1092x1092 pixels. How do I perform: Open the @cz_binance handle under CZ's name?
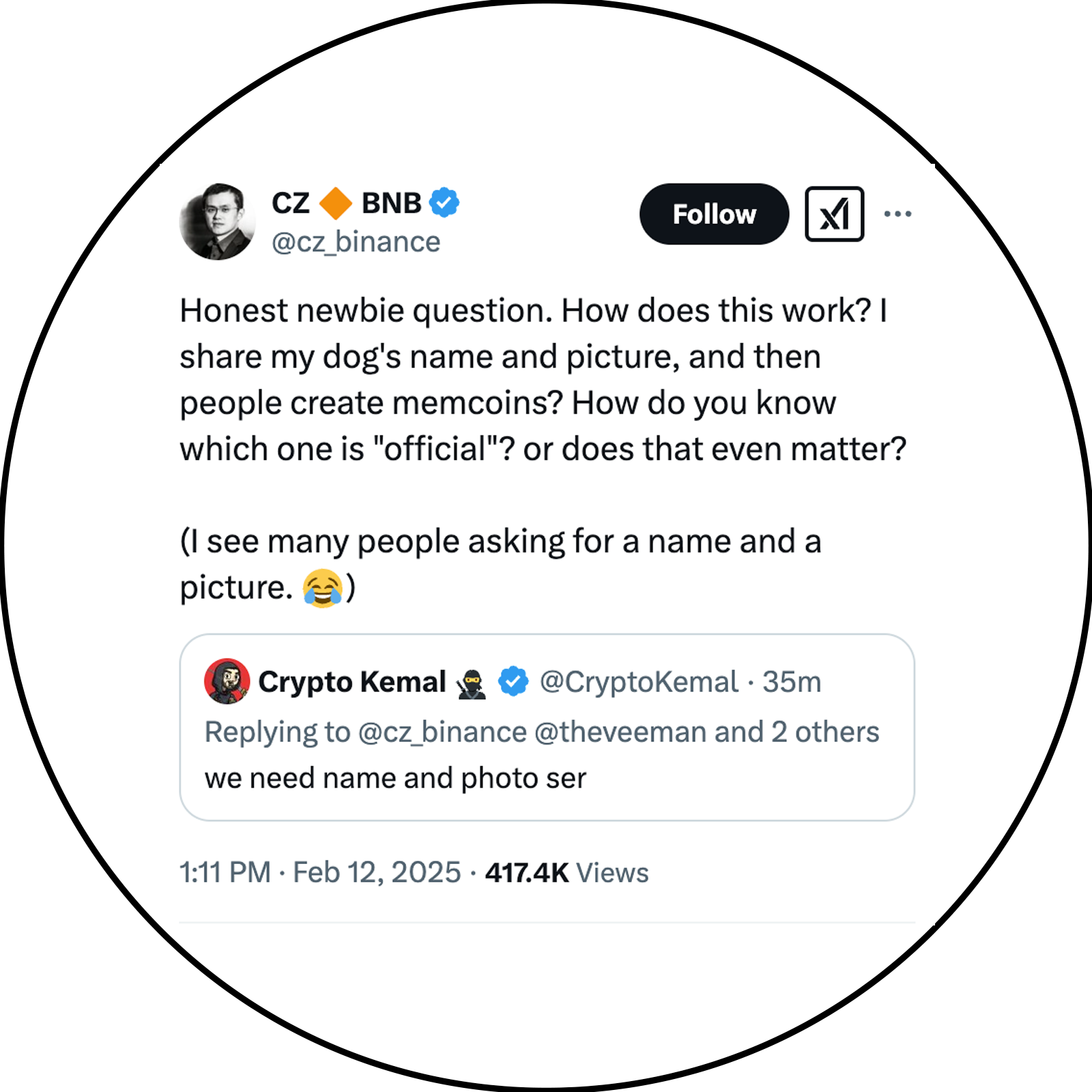356,242
